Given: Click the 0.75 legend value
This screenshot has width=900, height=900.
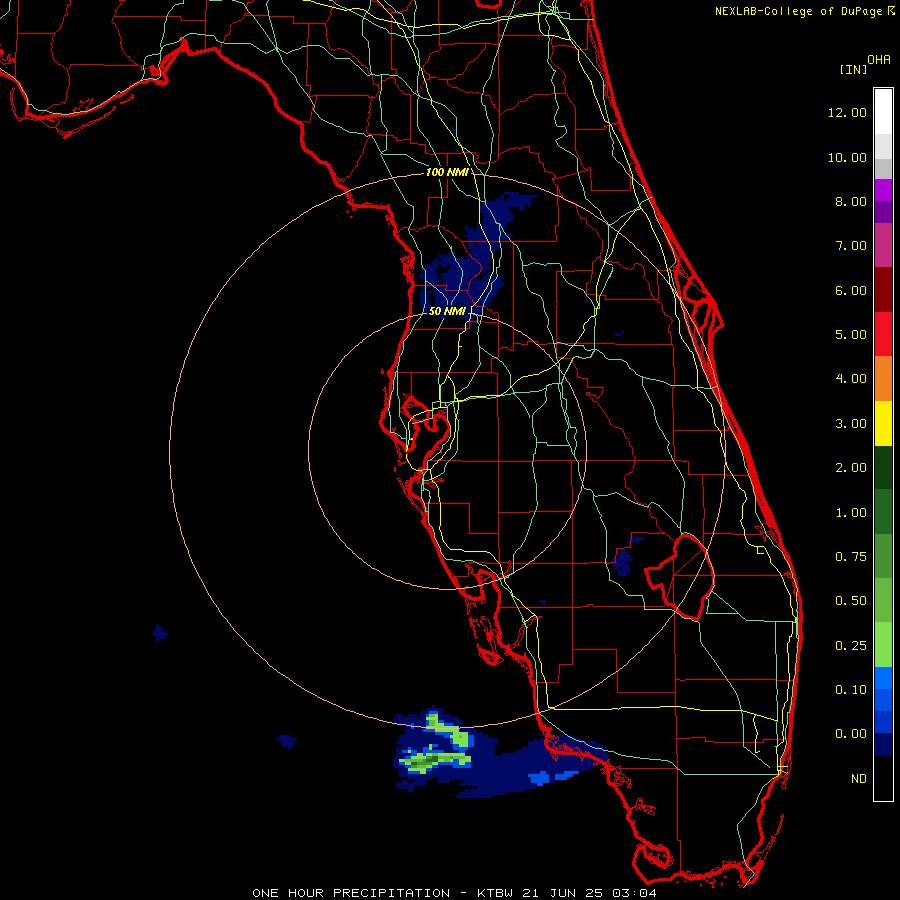Looking at the screenshot, I should (851, 557).
